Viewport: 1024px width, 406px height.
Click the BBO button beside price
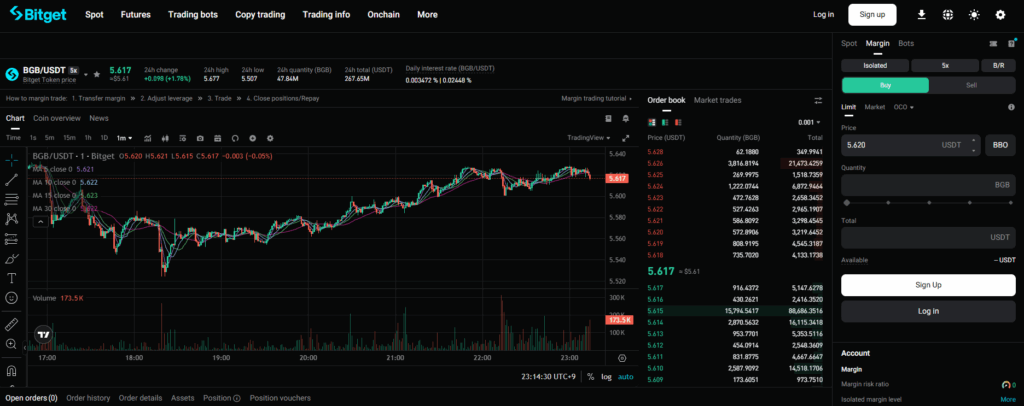click(1000, 145)
